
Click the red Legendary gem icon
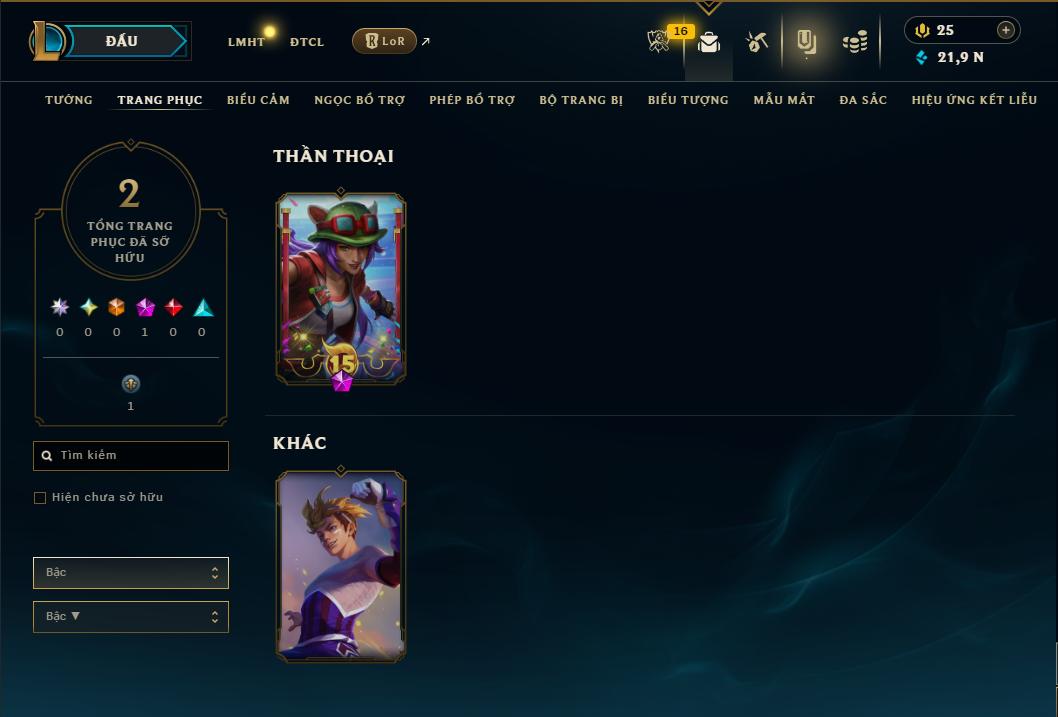click(x=173, y=308)
